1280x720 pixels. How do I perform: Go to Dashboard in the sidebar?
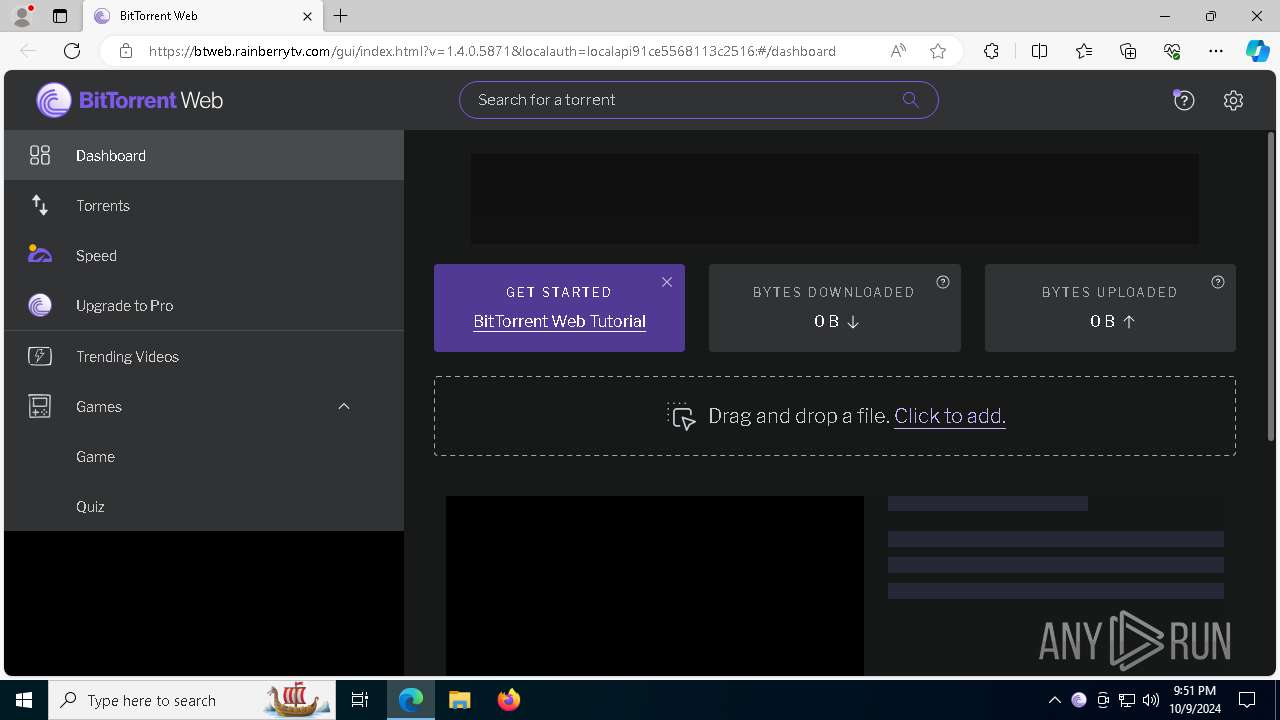pyautogui.click(x=204, y=155)
